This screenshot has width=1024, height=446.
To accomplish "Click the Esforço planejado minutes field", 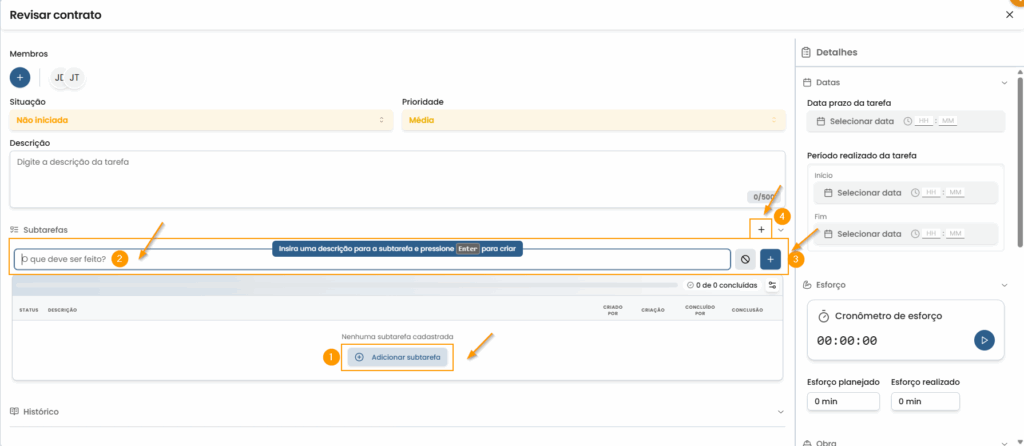I will click(843, 401).
